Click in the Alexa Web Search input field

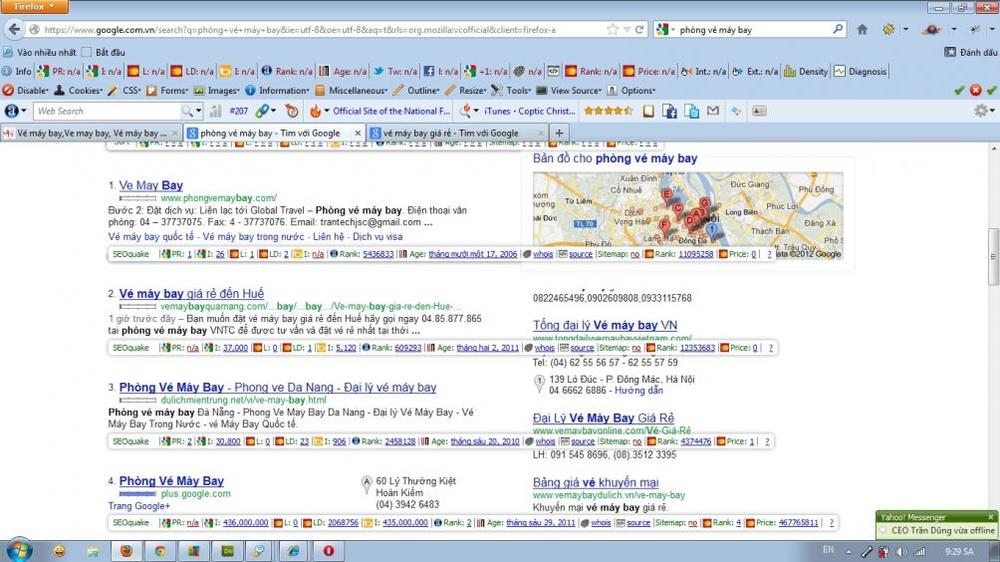108,111
